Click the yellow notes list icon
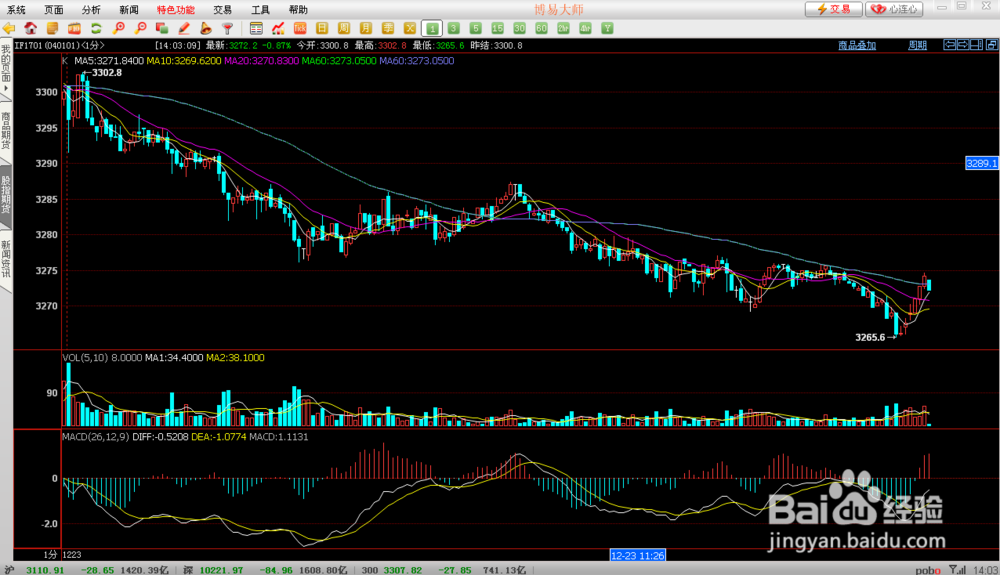This screenshot has width=1000, height=575. [x=52, y=29]
